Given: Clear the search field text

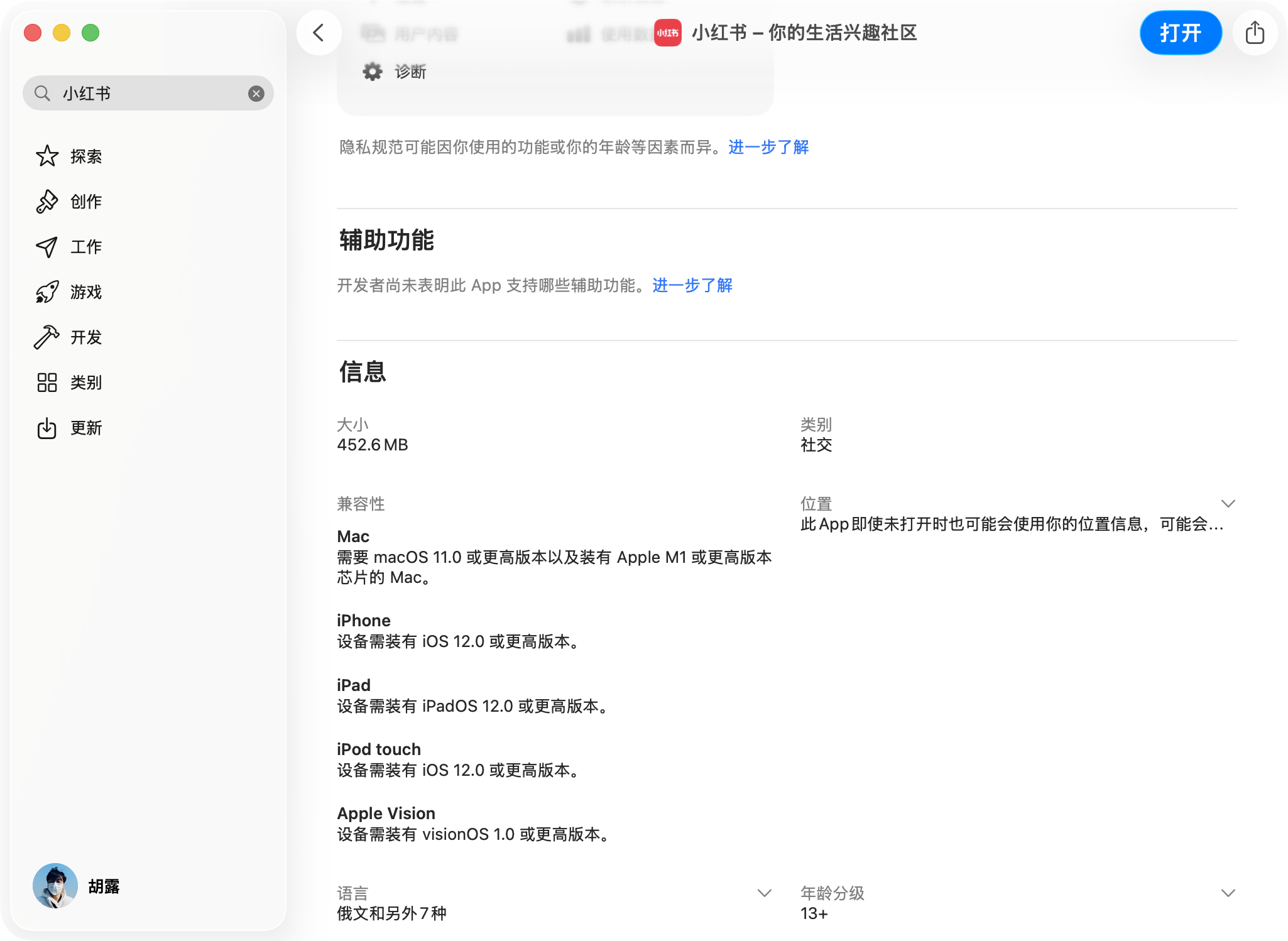Looking at the screenshot, I should 256,94.
